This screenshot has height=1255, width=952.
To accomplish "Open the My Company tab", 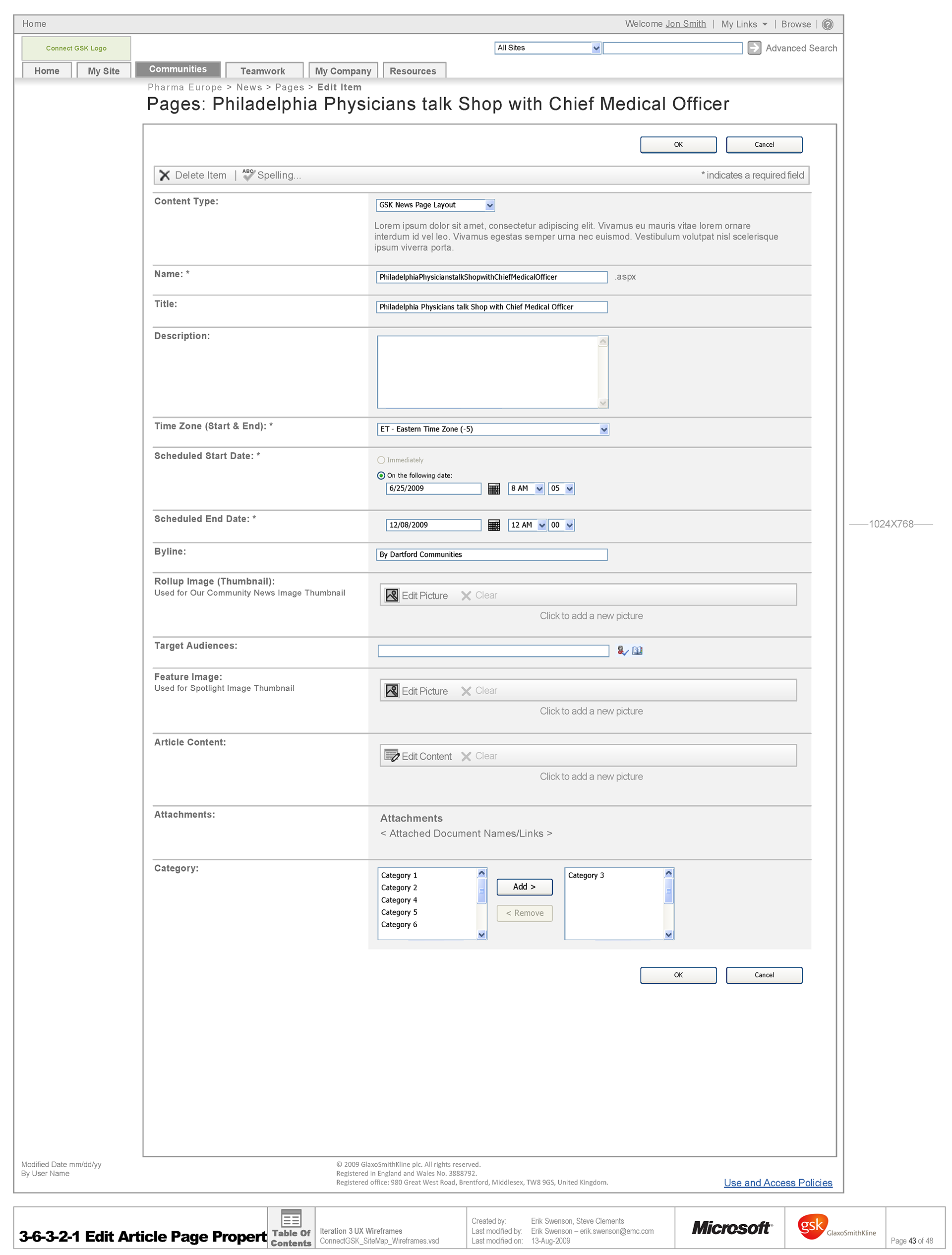I will pyautogui.click(x=343, y=71).
